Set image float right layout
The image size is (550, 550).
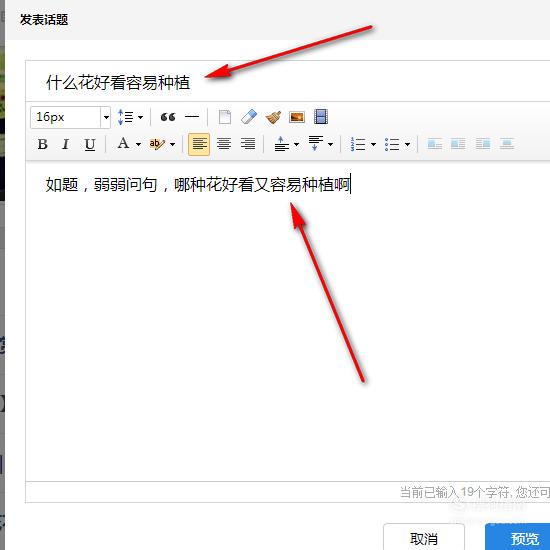coord(483,144)
